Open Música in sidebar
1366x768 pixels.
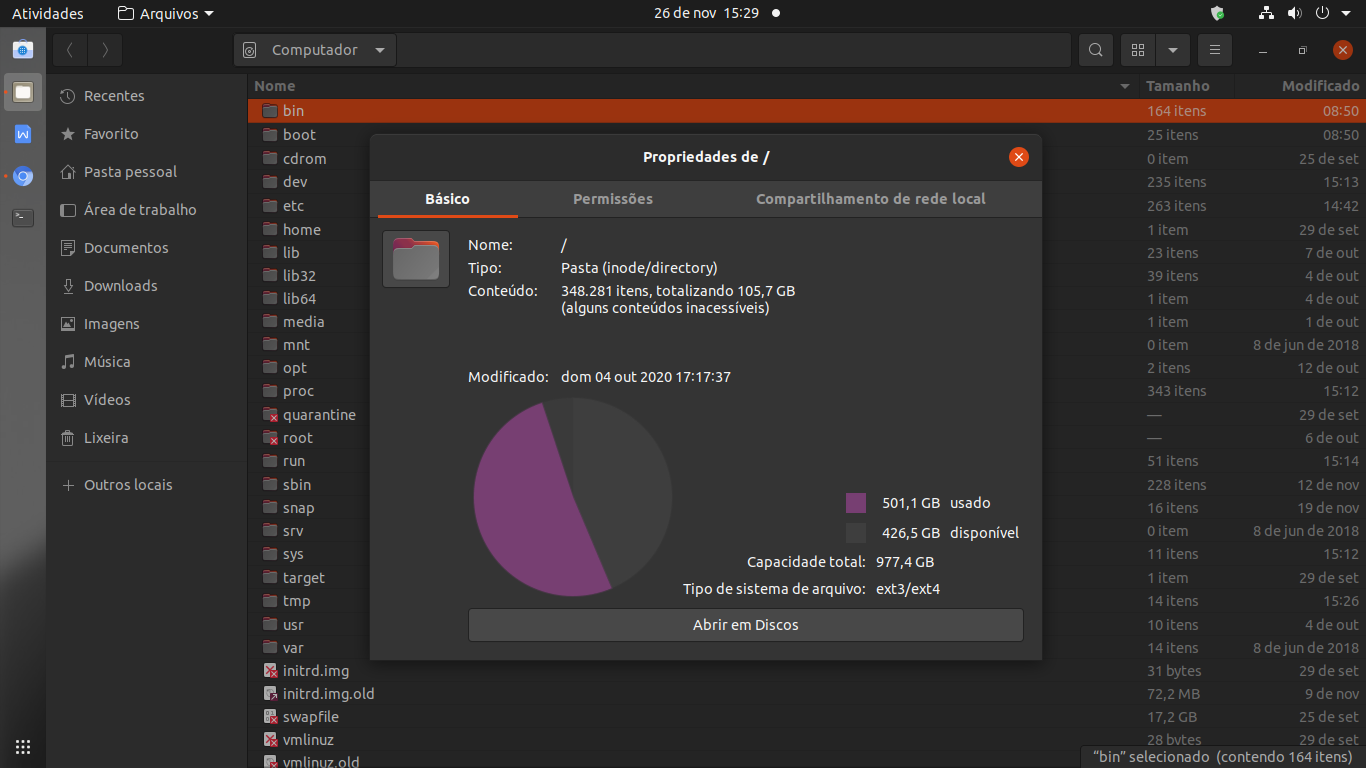tap(146, 362)
